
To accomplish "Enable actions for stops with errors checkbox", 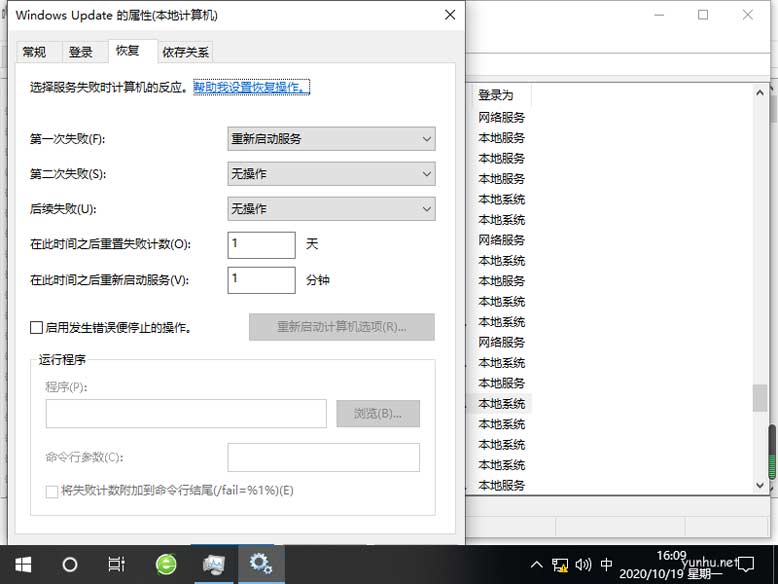I will (x=36, y=327).
